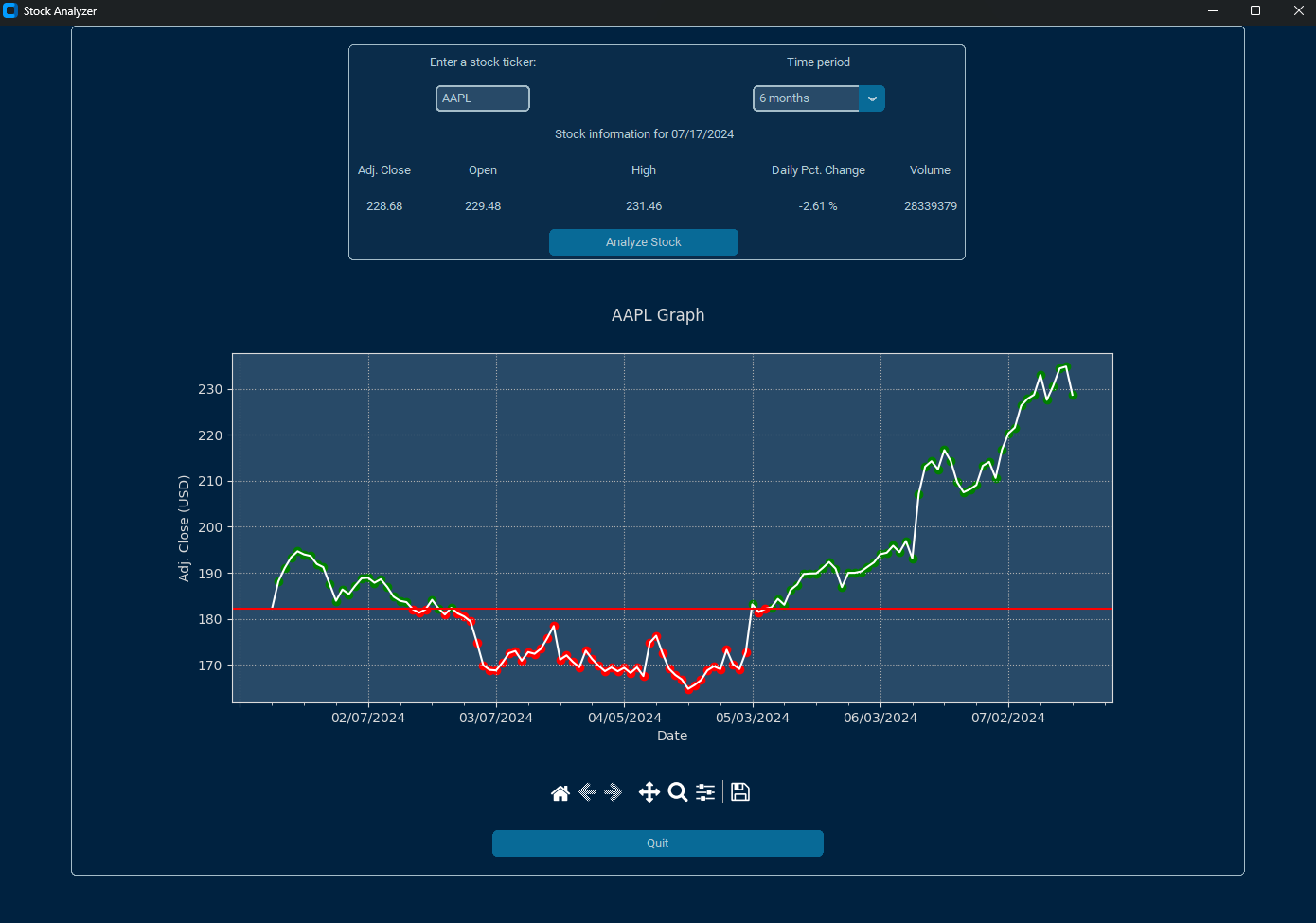Image resolution: width=1316 pixels, height=923 pixels.
Task: Click the 'High' column header
Action: [644, 170]
